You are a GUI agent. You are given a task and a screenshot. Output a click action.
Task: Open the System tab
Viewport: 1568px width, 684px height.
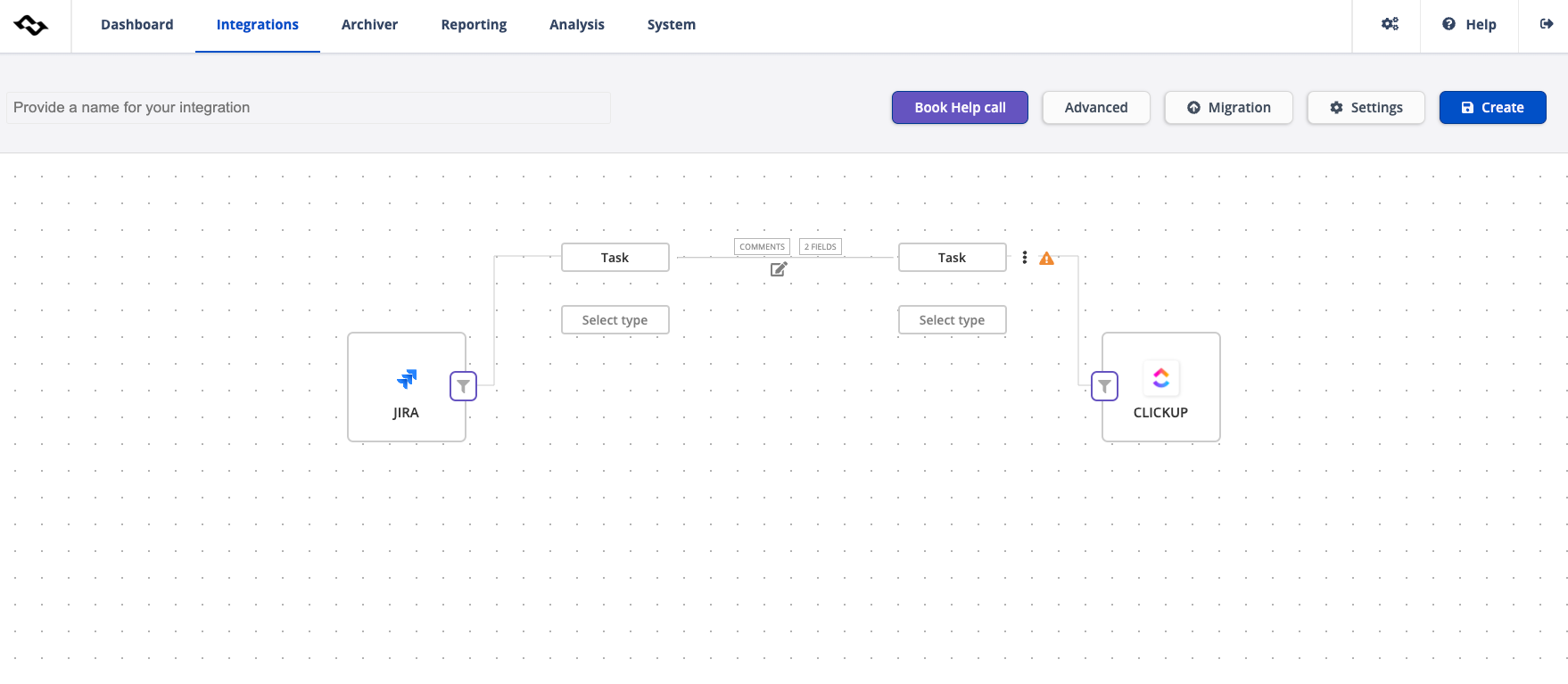click(672, 25)
